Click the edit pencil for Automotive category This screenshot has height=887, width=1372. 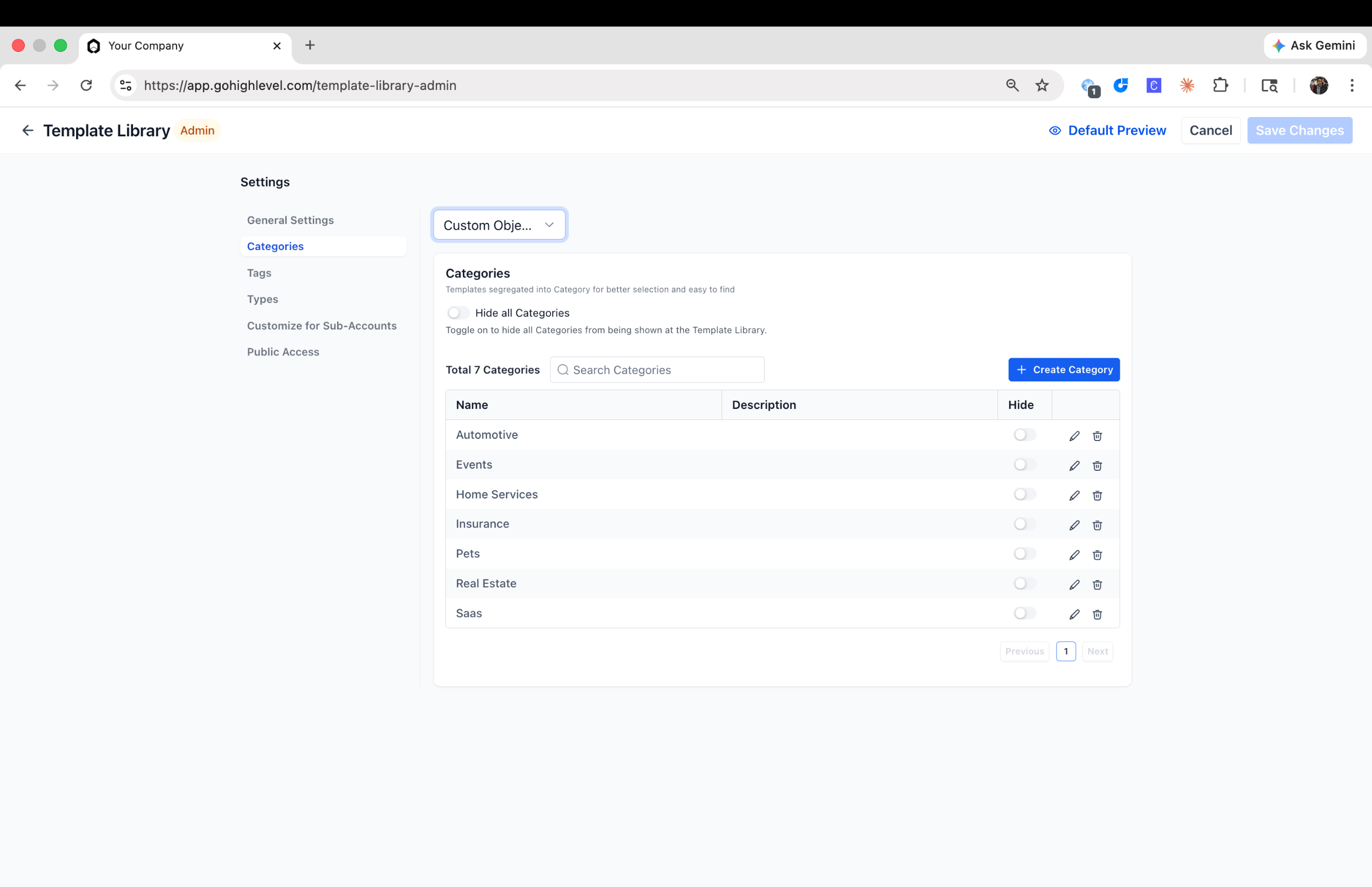[1074, 436]
